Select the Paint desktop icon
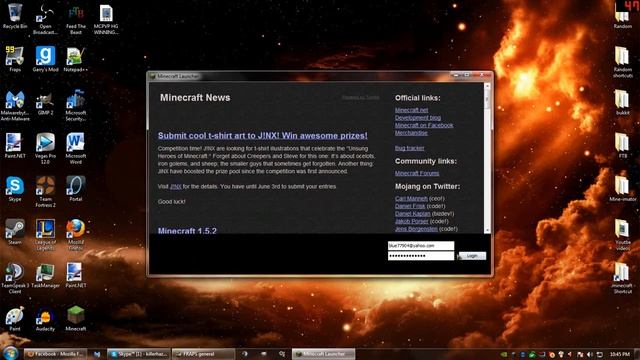Screen dimensions: 640x360 15,319
